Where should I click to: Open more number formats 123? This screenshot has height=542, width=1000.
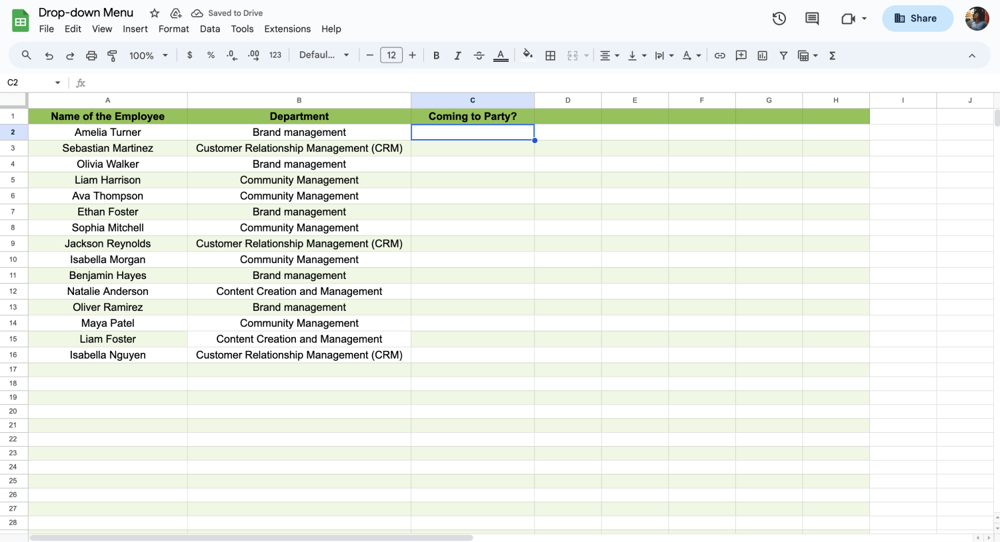[x=275, y=55]
